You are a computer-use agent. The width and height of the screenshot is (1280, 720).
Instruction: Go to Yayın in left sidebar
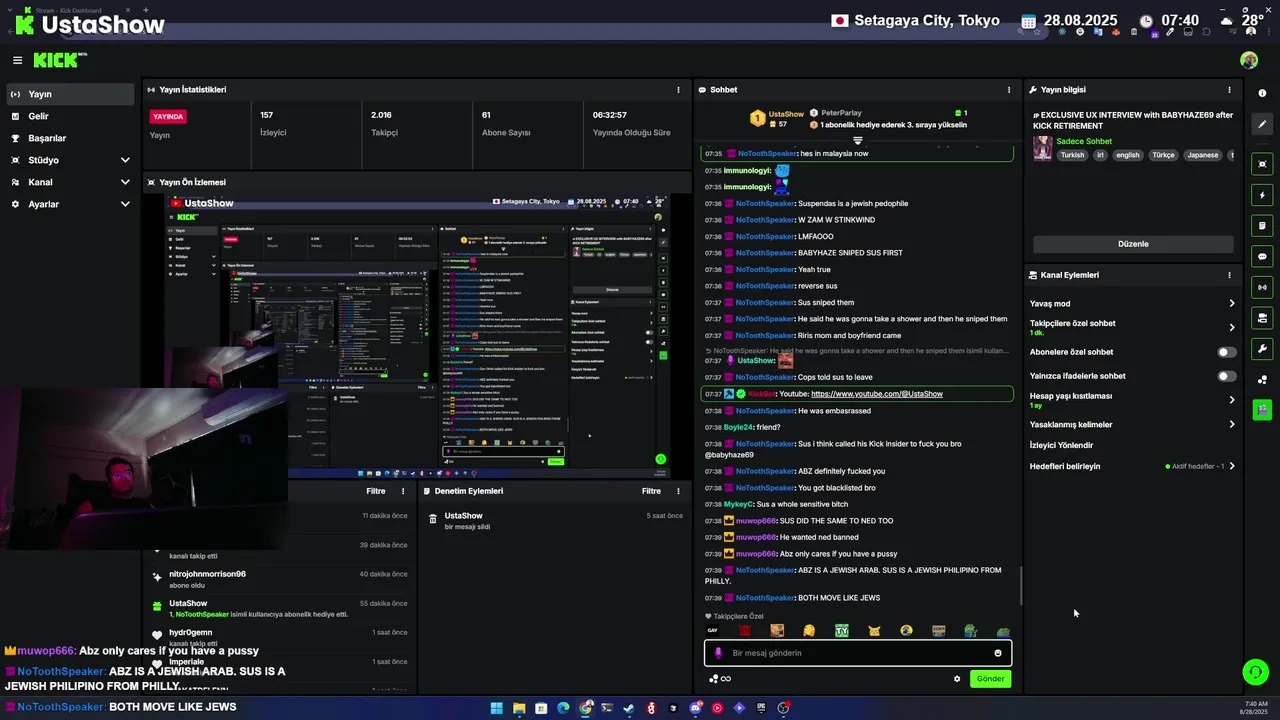point(70,94)
